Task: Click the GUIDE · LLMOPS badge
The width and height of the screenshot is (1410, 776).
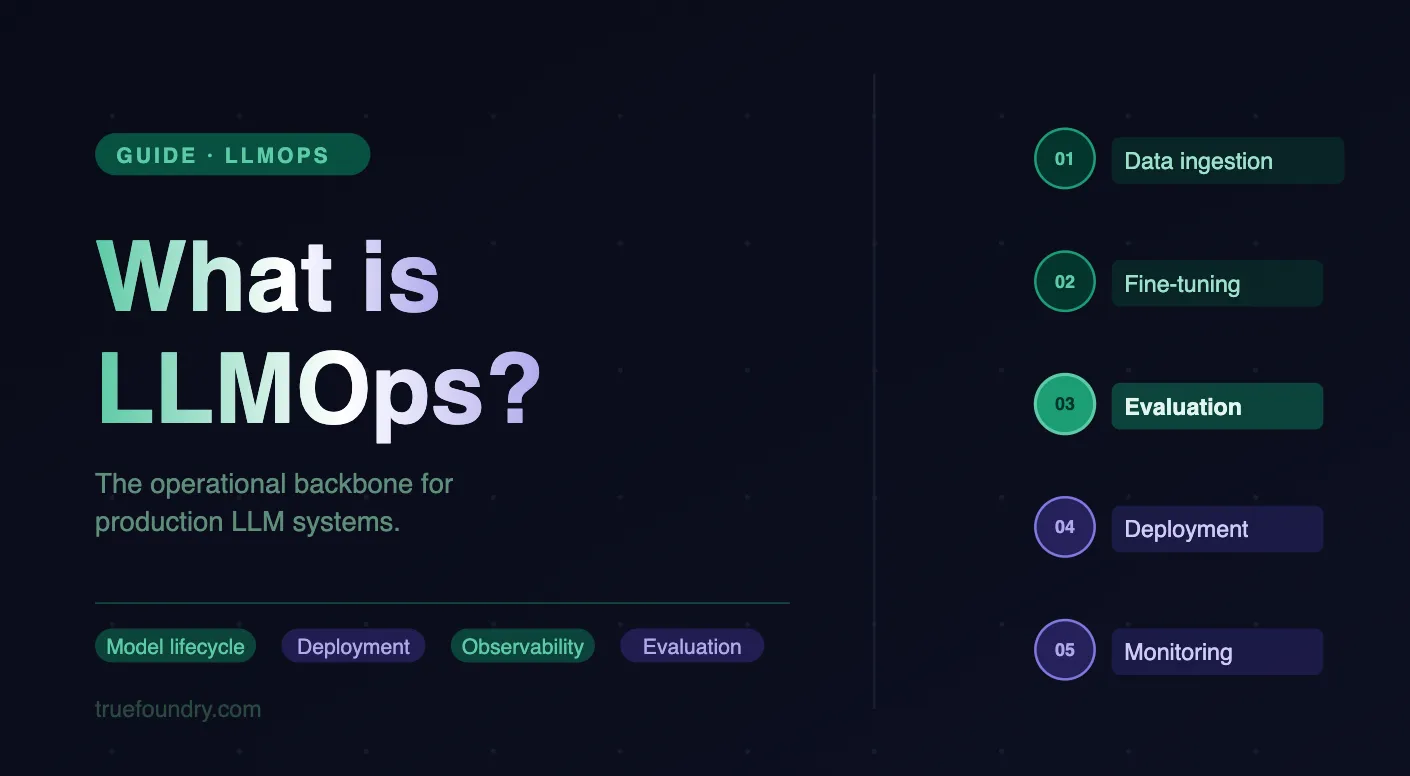Action: click(x=232, y=154)
